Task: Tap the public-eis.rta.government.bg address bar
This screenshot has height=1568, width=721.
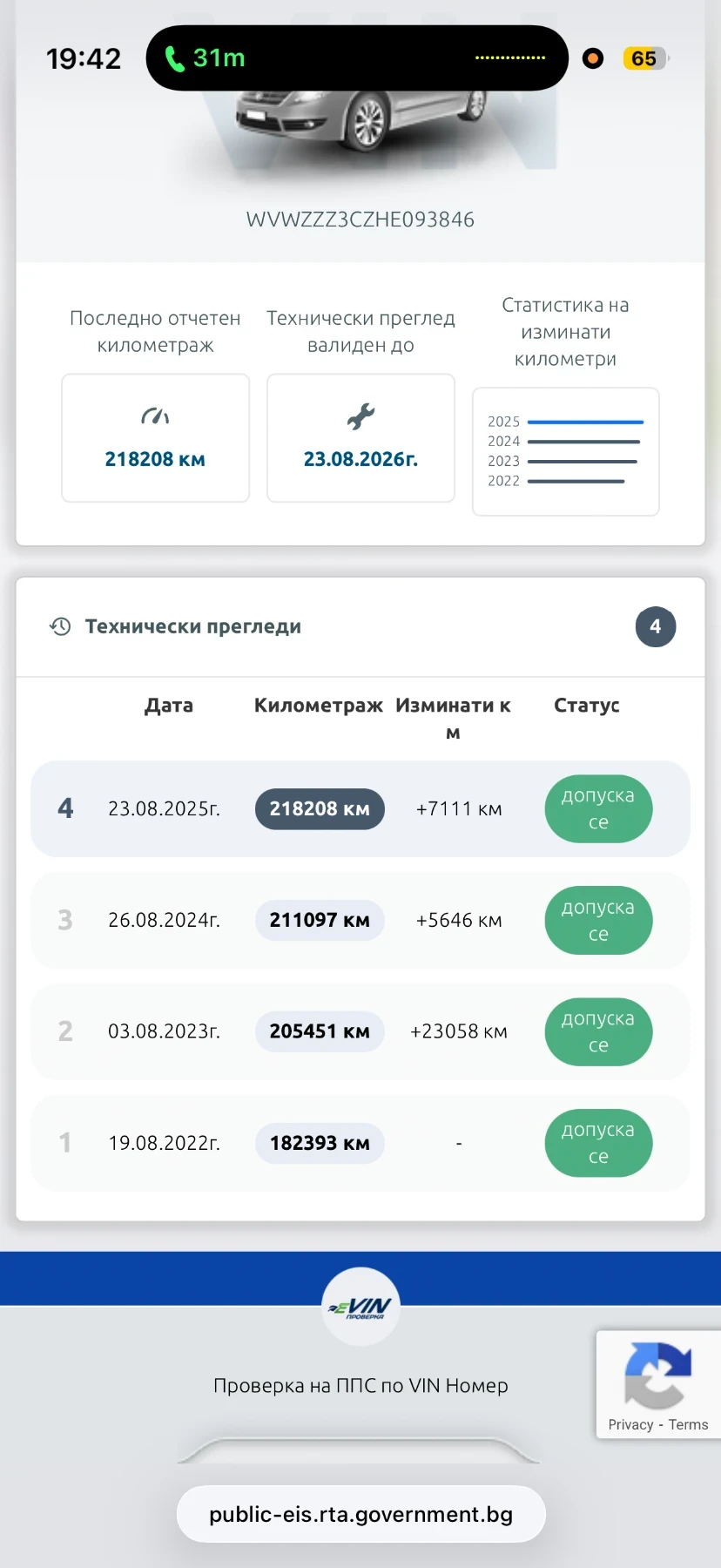Action: click(360, 1514)
